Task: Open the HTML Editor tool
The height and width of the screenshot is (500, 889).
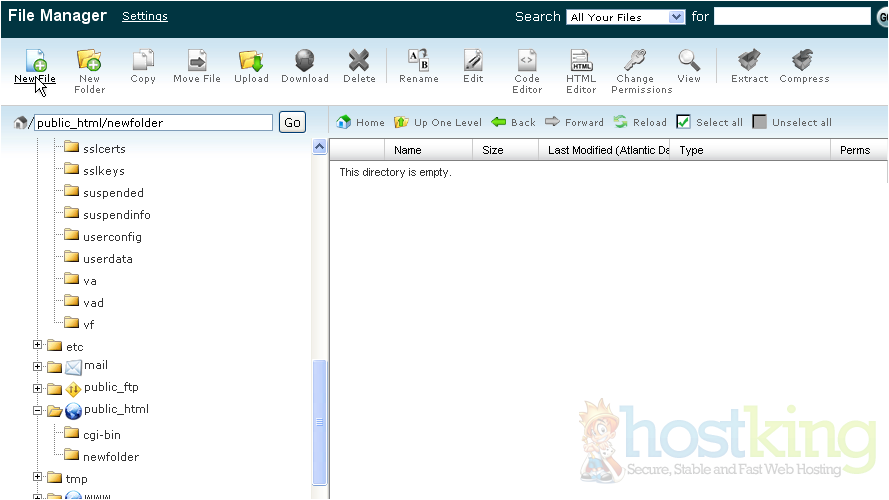Action: pos(581,62)
